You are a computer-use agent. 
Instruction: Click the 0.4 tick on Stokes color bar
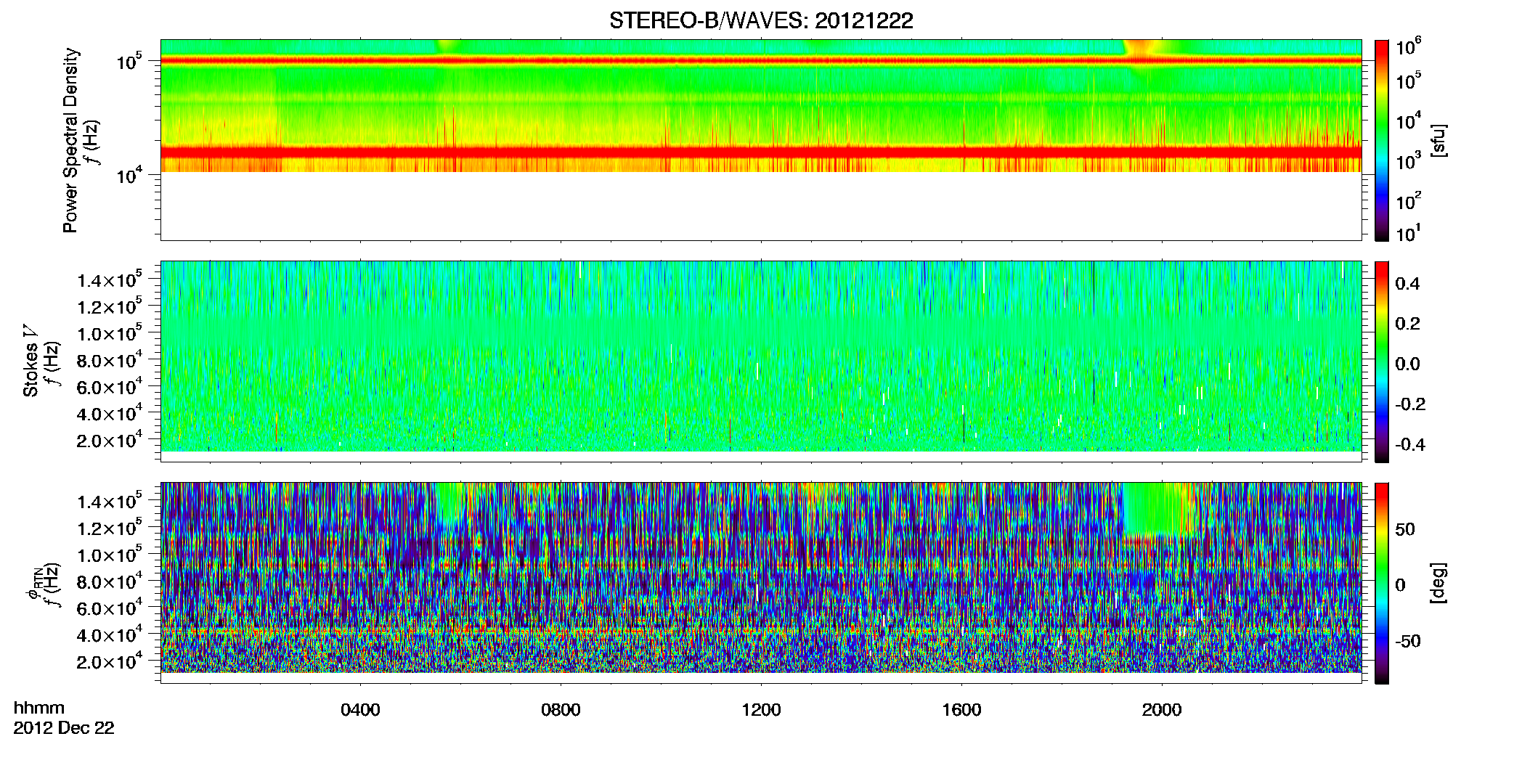pyautogui.click(x=1407, y=284)
